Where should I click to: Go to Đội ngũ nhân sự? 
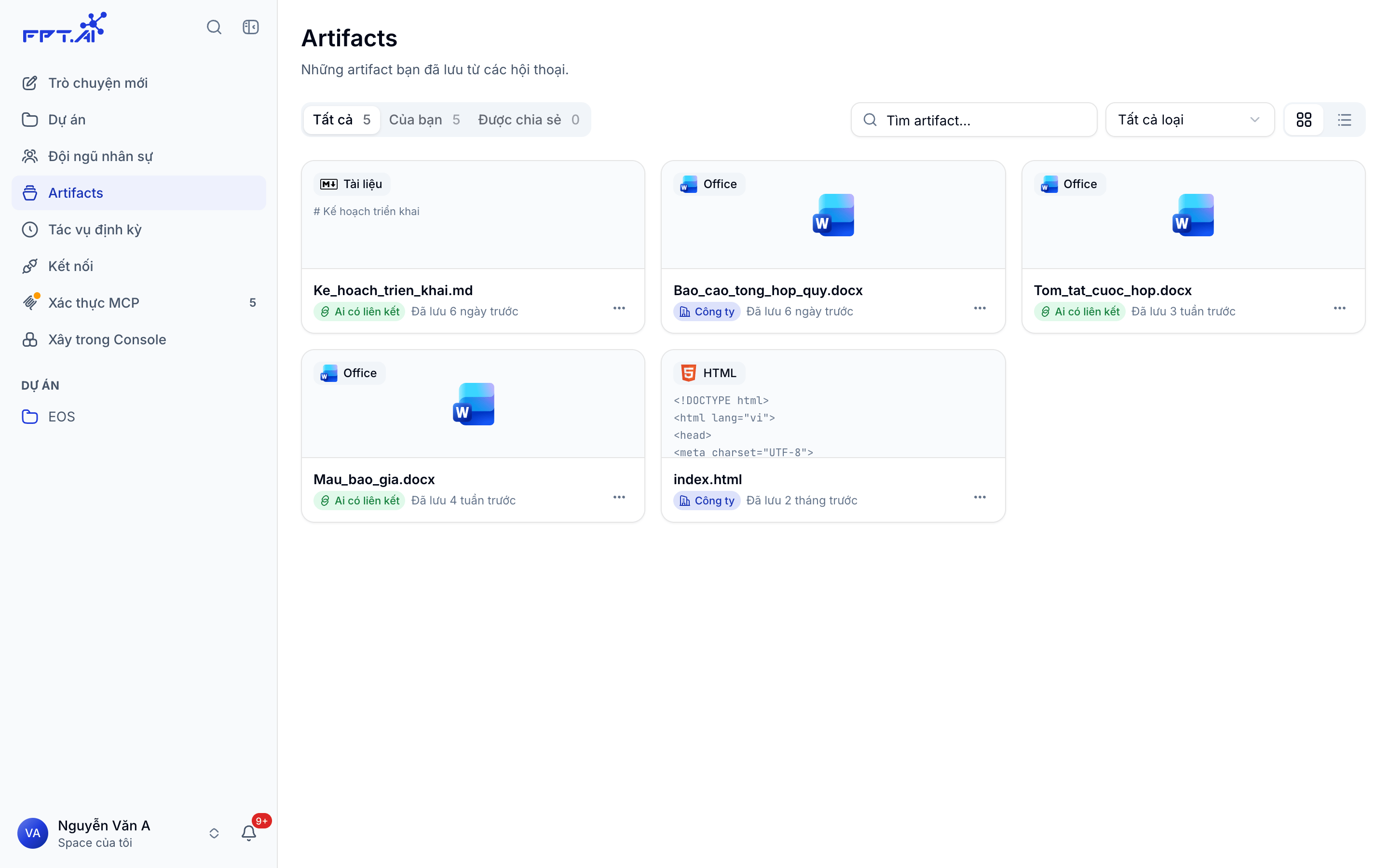coord(138,156)
